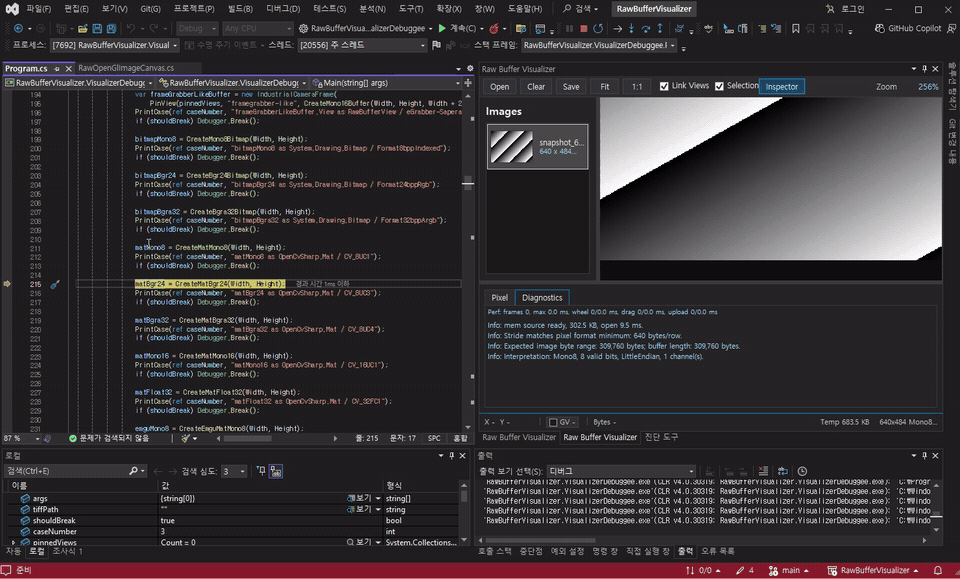Click the red Stop Debugging square
Image resolution: width=960 pixels, height=579 pixels.
tap(583, 29)
